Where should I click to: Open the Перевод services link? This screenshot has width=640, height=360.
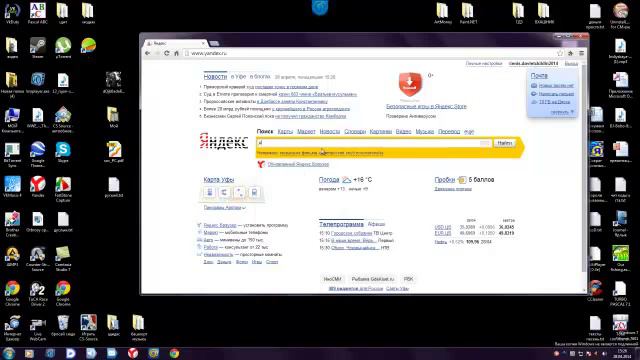tap(449, 131)
